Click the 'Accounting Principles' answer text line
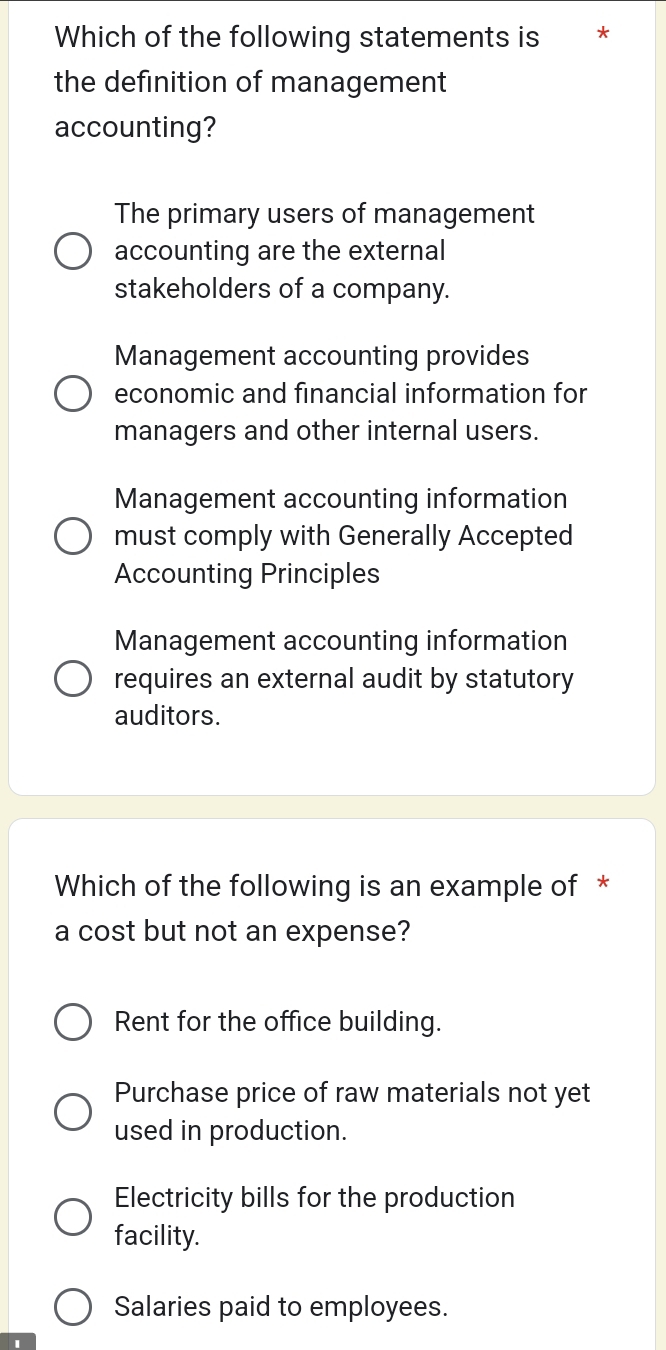The width and height of the screenshot is (666, 1350). [247, 574]
